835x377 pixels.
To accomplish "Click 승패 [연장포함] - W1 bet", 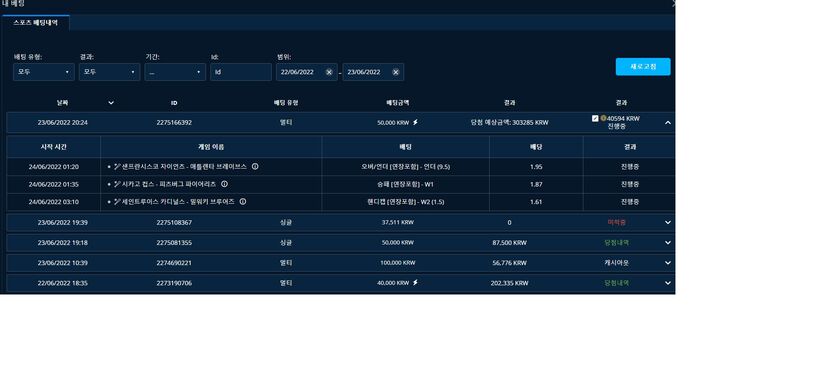I will (406, 184).
